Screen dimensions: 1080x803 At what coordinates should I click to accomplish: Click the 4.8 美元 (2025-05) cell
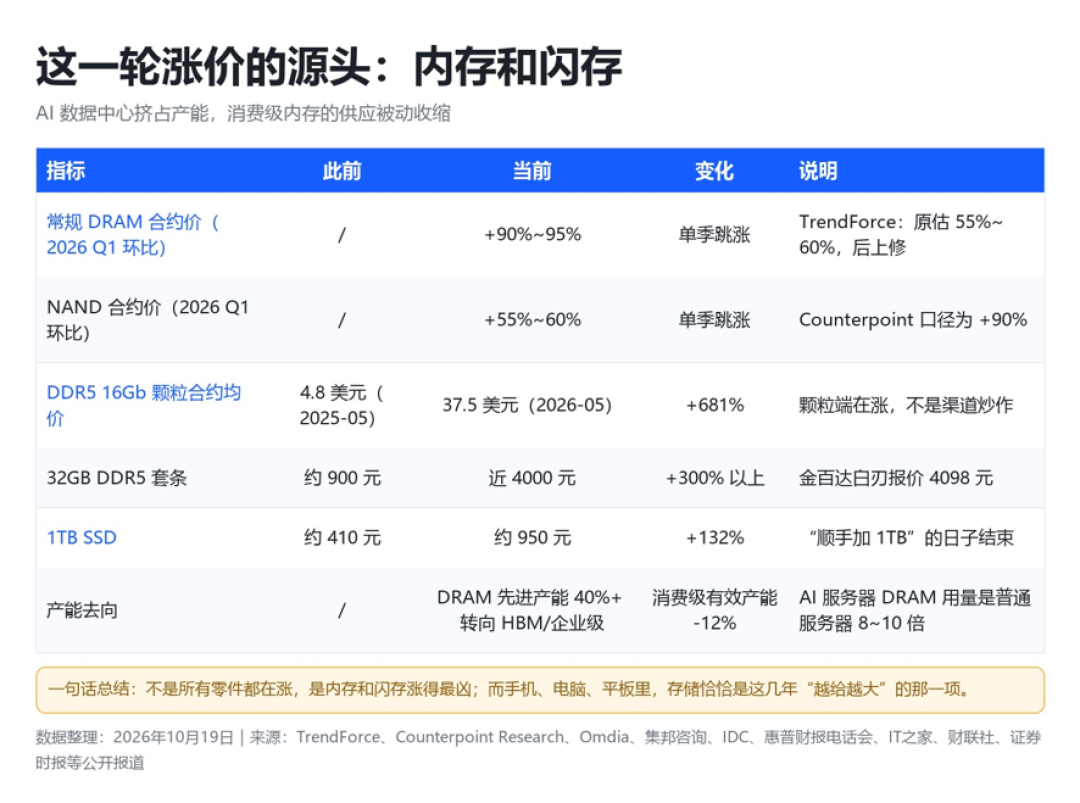[342, 405]
